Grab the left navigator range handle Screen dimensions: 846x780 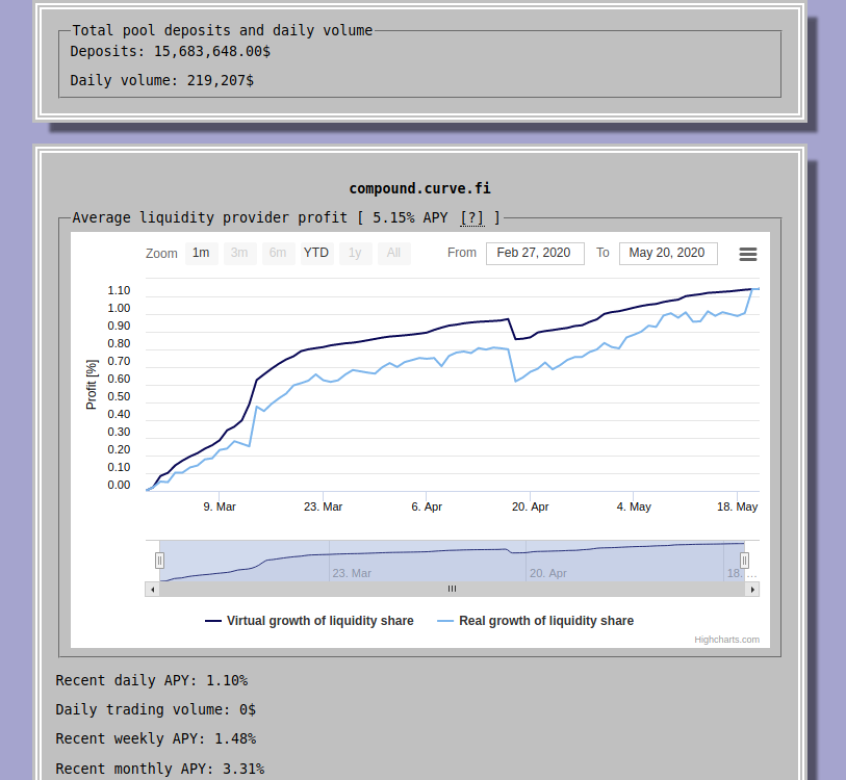[159, 560]
